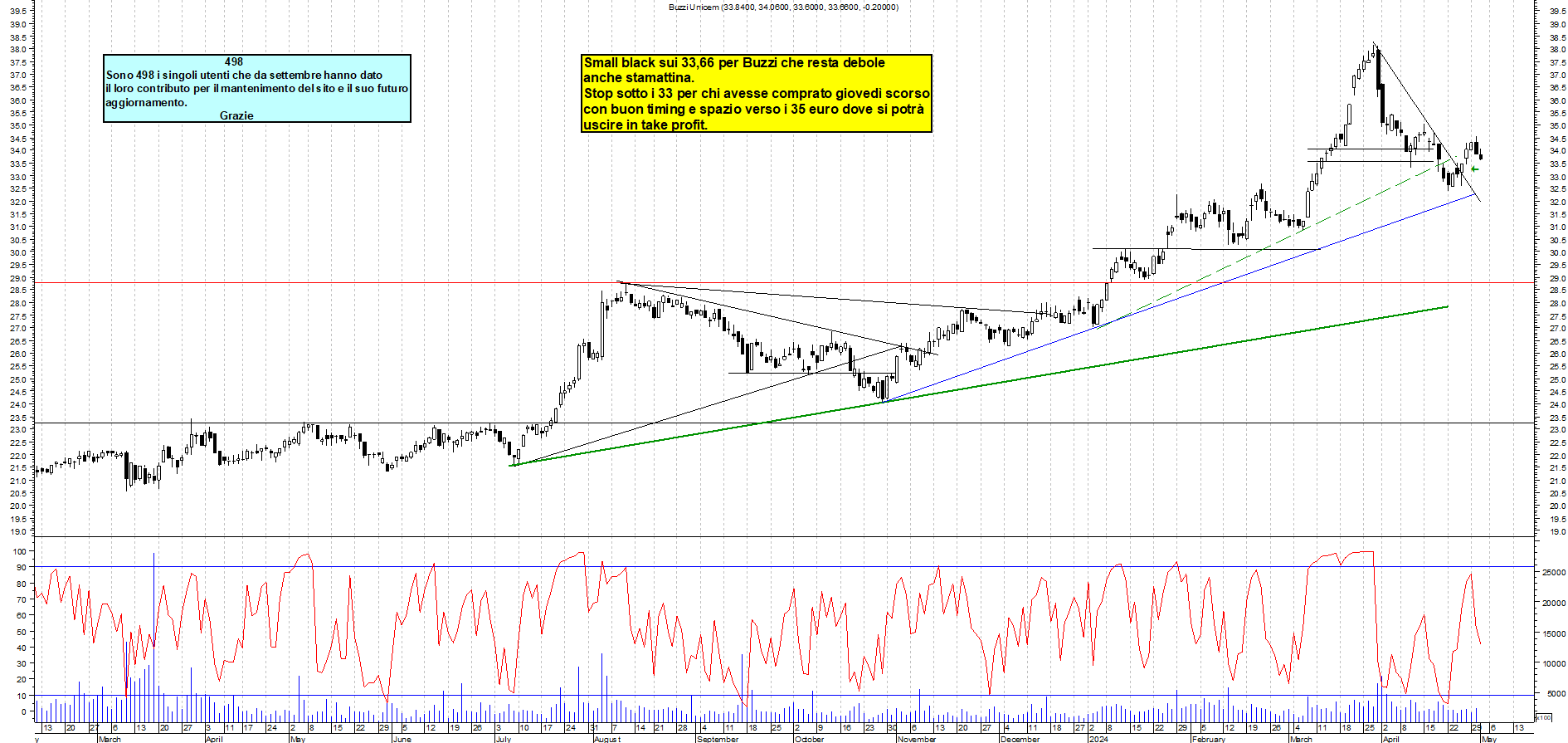Image resolution: width=1568 pixels, height=743 pixels.
Task: Click the black horizontal support line near 23.25
Action: click(784, 423)
